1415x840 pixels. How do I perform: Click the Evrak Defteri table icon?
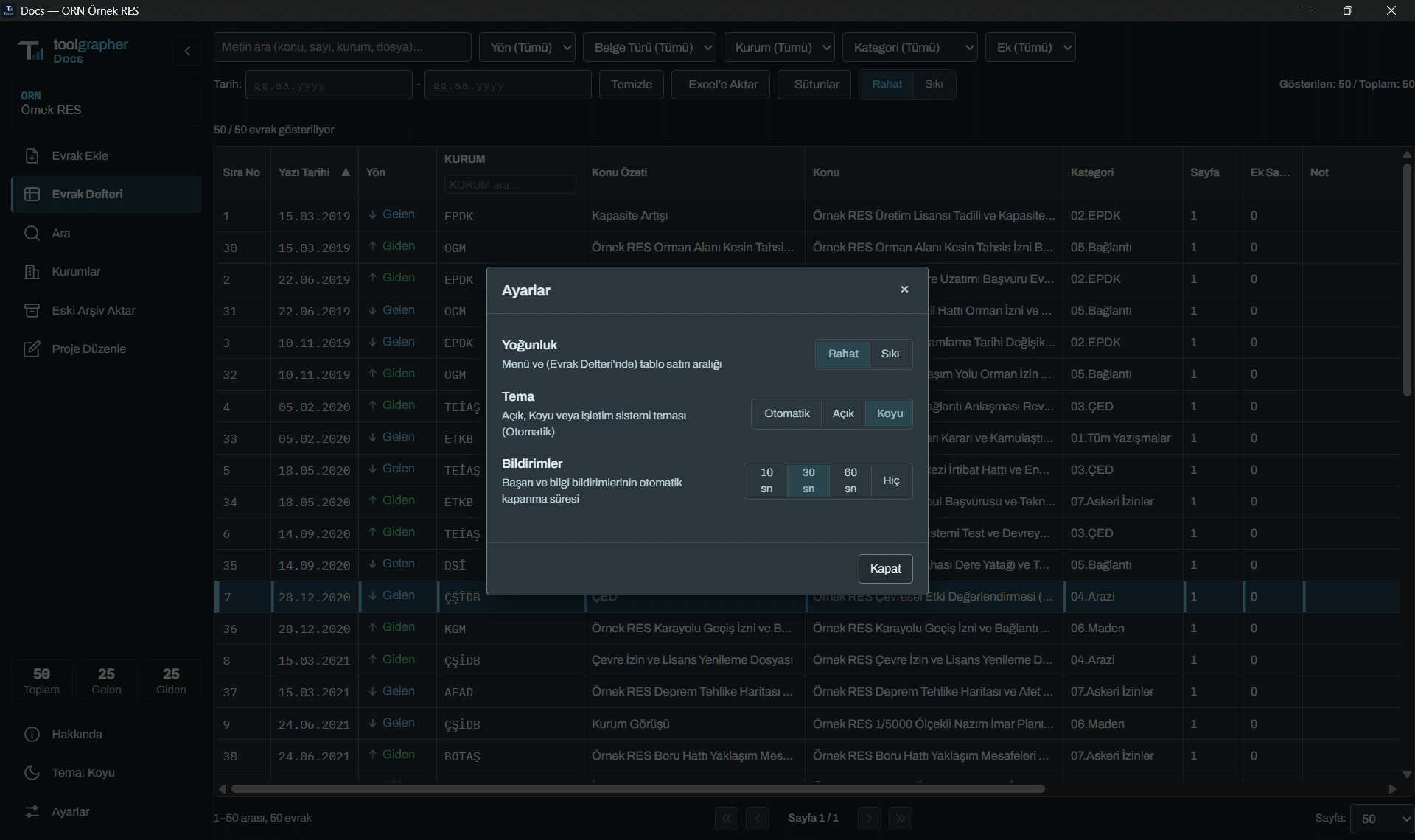32,194
